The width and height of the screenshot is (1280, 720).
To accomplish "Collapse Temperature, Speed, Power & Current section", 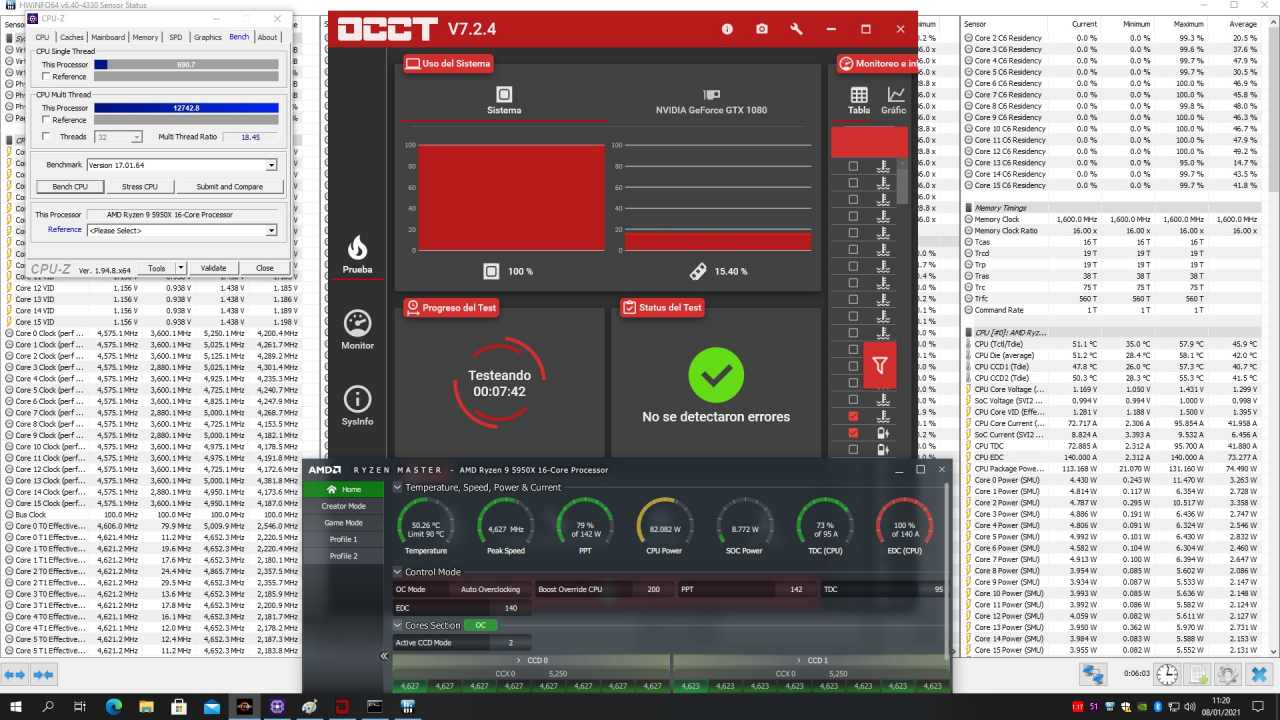I will 398,487.
